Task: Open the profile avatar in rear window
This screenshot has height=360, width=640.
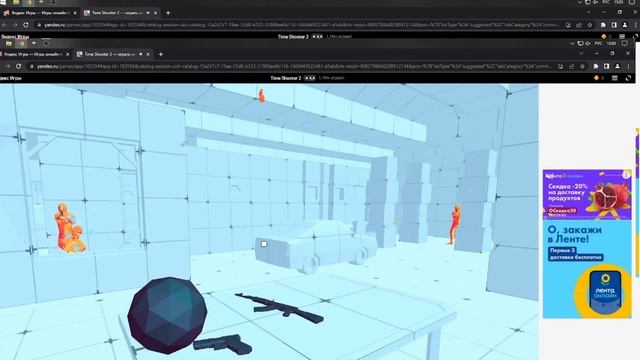Action: [625, 25]
